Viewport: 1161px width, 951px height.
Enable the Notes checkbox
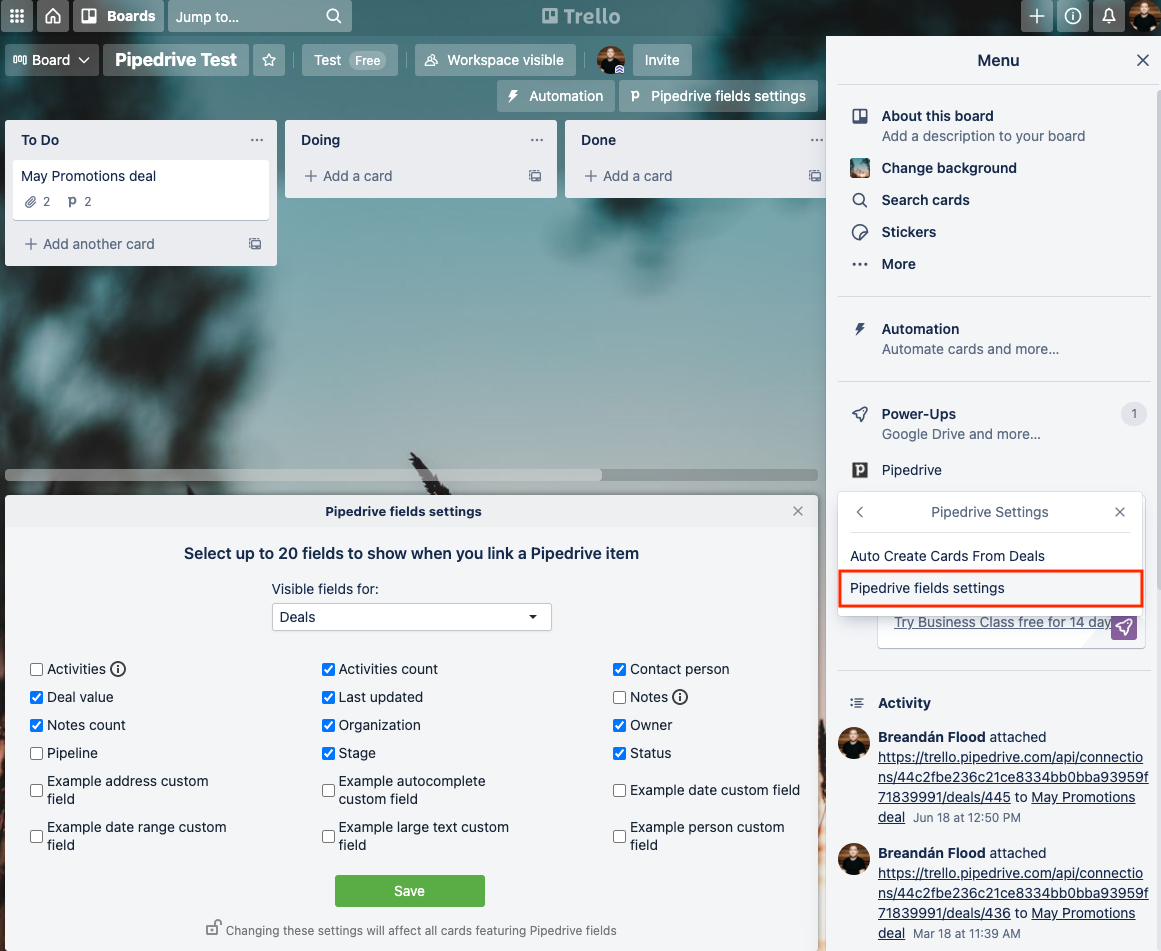coord(620,698)
